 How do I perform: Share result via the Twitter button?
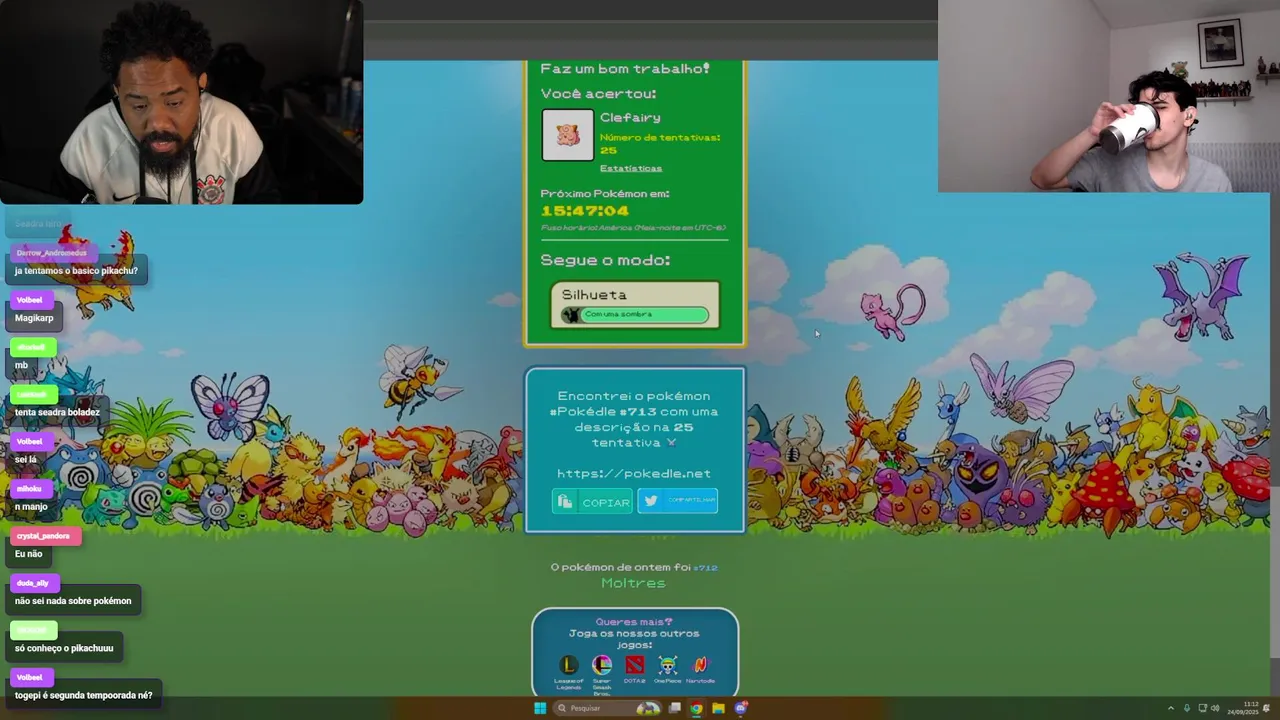point(677,501)
